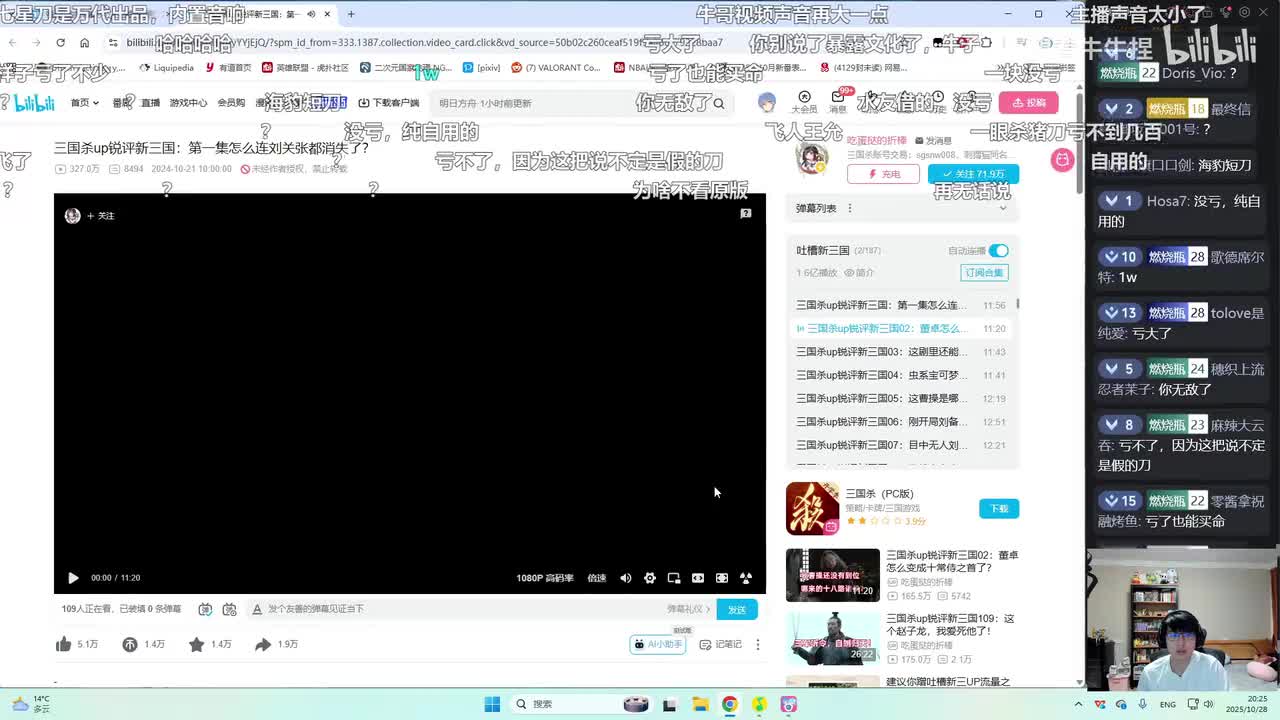Open user avatar in bilibili header
The image size is (1280, 720).
767,102
